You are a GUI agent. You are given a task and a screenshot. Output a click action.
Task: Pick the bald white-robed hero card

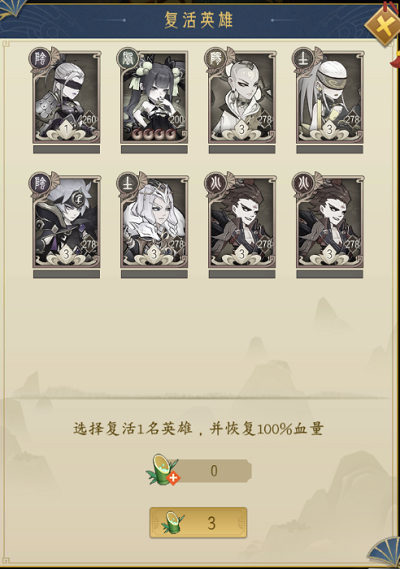tap(242, 97)
